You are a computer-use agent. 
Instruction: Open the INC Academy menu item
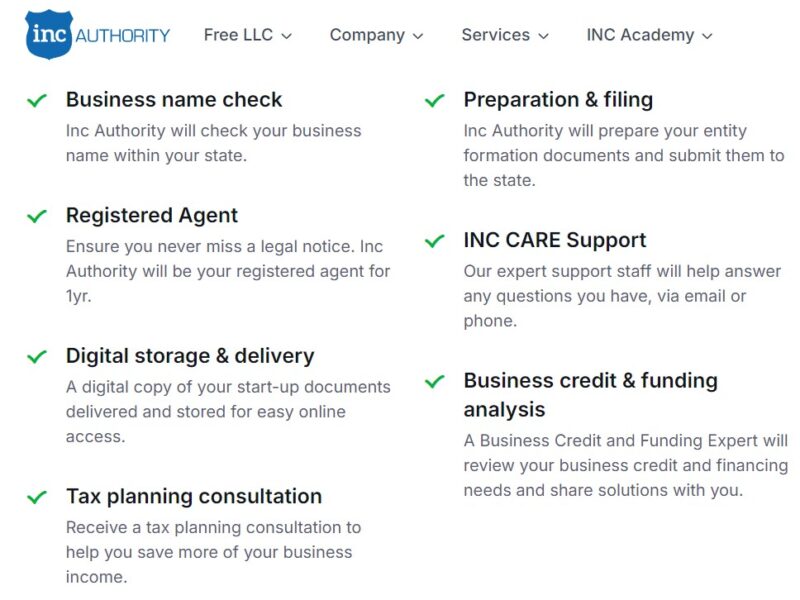point(640,35)
